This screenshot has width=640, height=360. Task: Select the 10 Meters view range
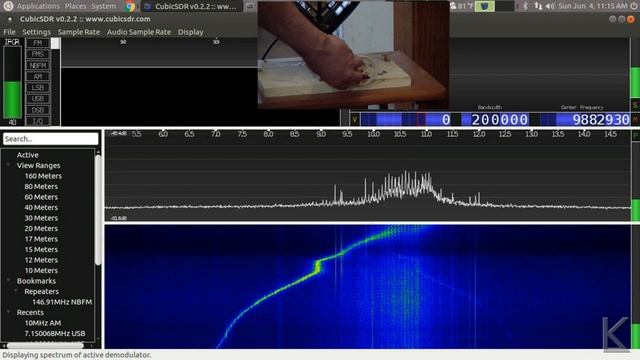click(41, 271)
